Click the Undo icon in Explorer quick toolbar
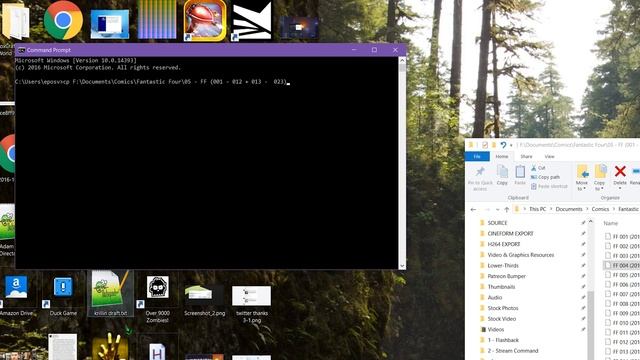The width and height of the screenshot is (640, 360). tap(503, 145)
